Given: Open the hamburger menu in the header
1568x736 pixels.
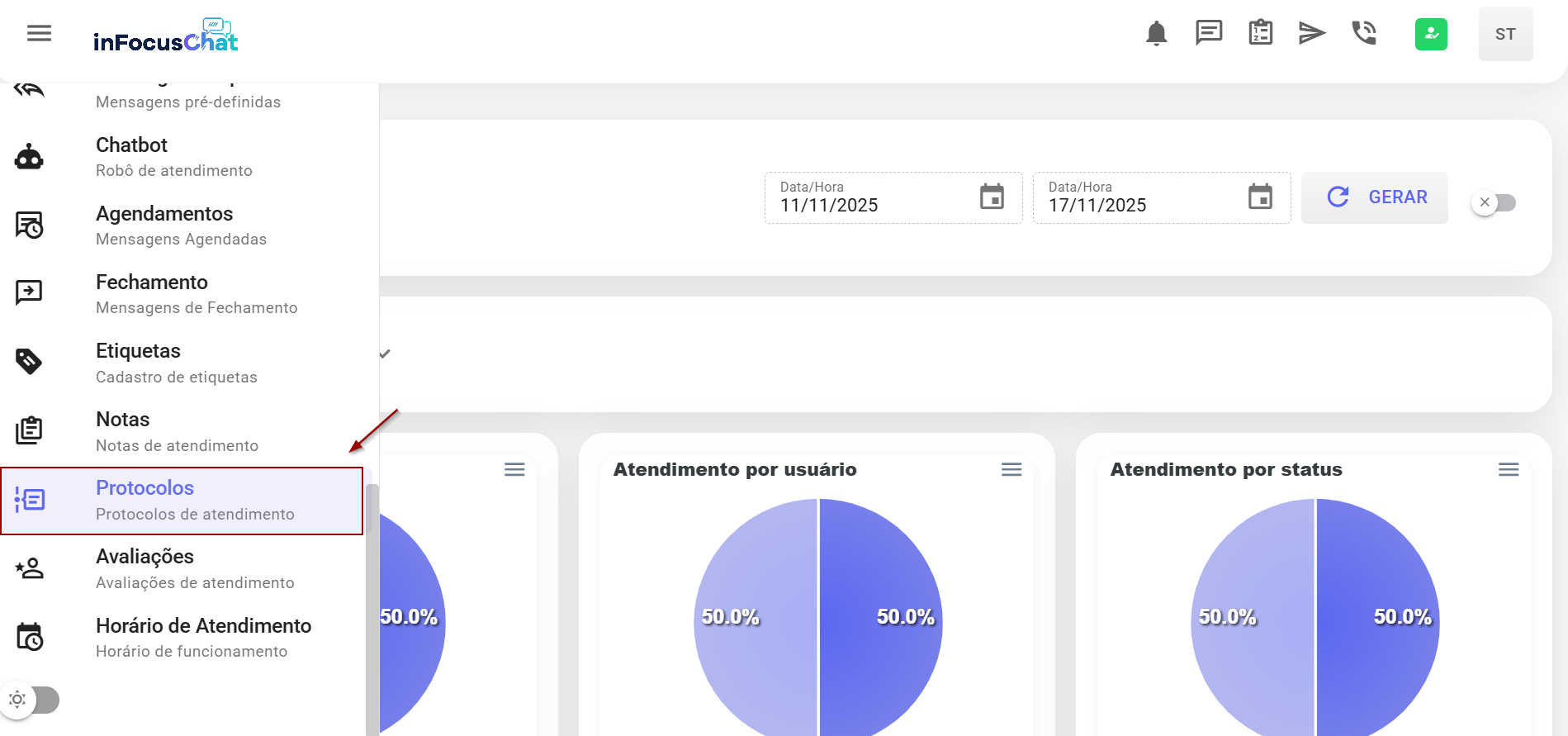Looking at the screenshot, I should [x=39, y=33].
